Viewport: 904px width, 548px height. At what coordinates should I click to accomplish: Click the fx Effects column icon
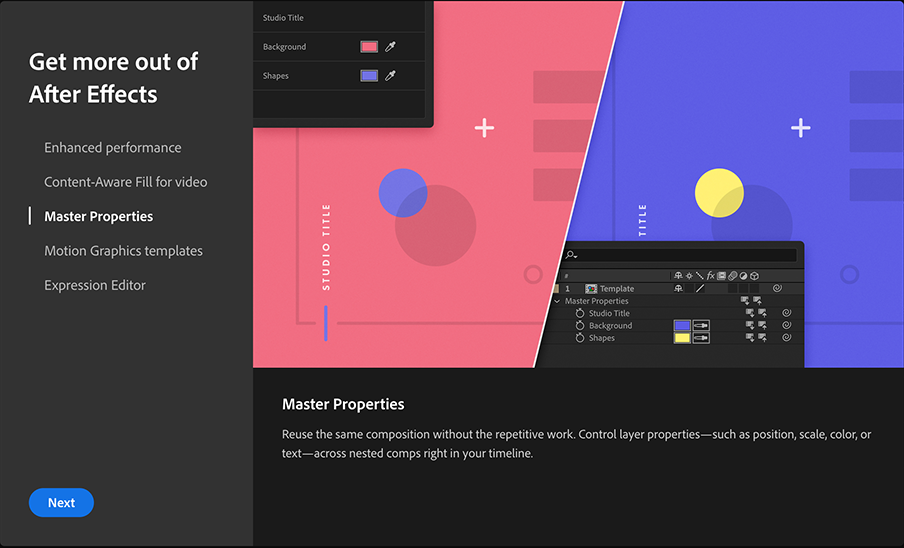pyautogui.click(x=711, y=276)
